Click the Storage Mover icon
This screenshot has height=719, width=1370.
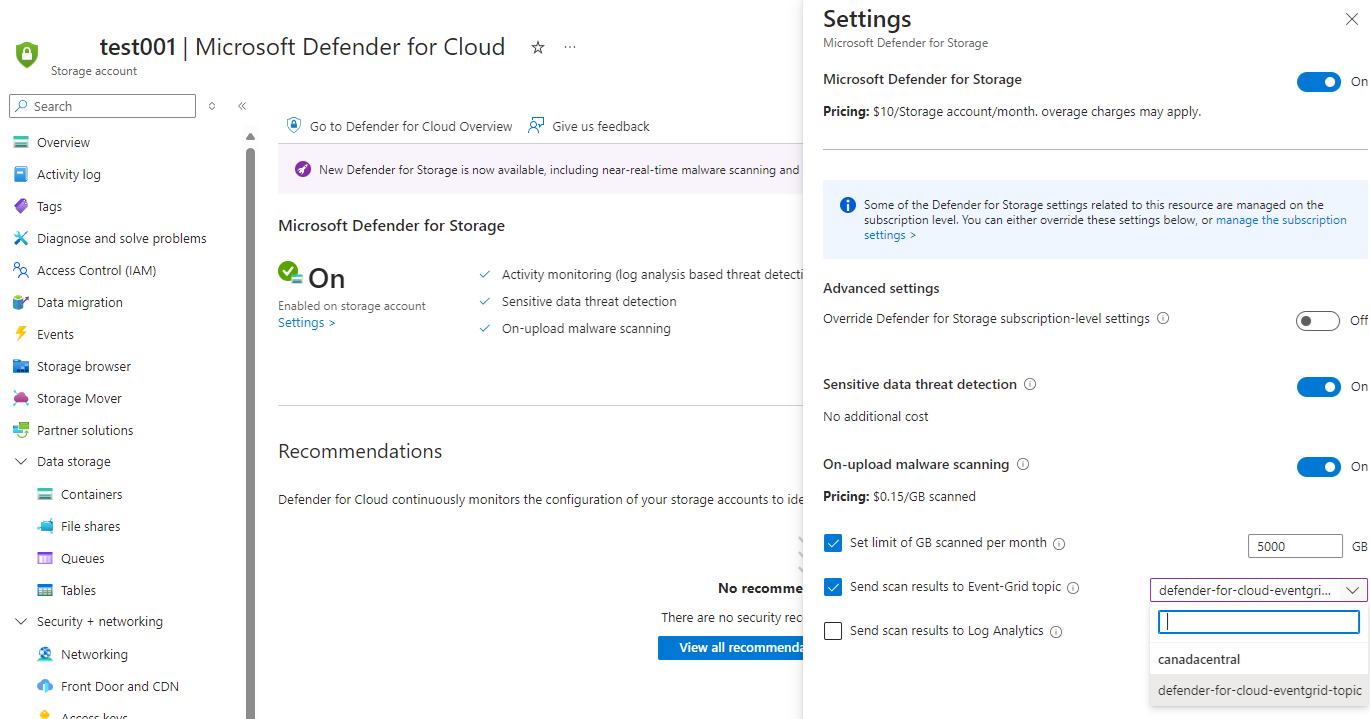pos(21,398)
